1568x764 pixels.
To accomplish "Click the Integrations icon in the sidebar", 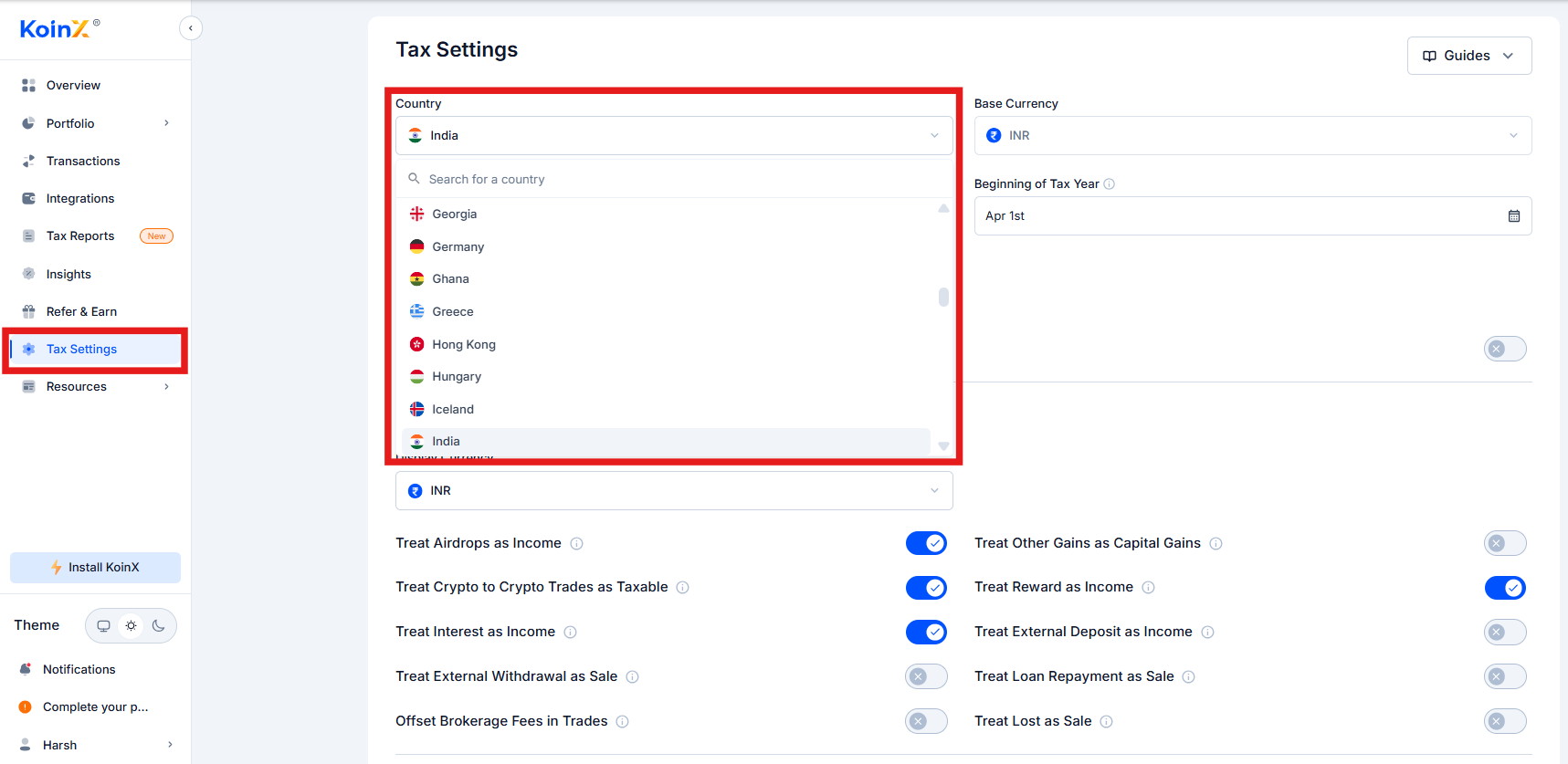I will coord(28,198).
